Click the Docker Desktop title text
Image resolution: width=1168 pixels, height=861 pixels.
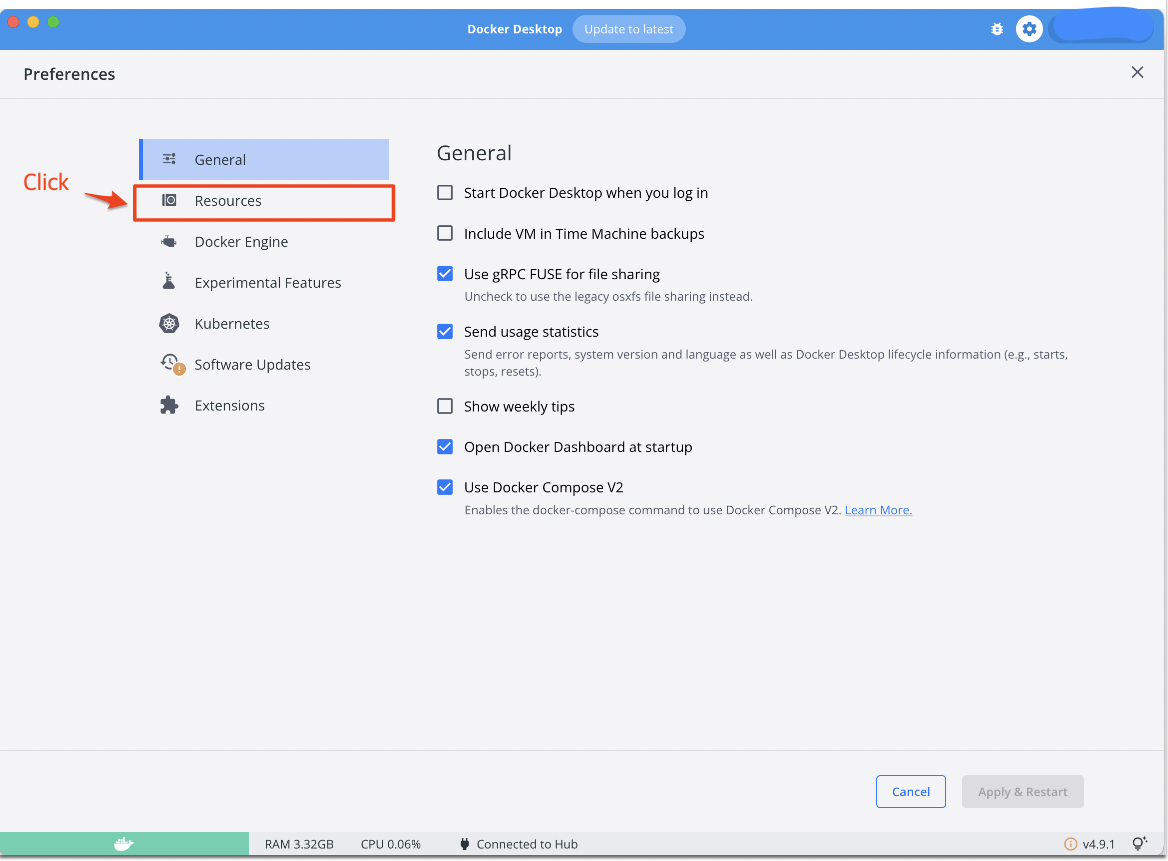click(515, 29)
